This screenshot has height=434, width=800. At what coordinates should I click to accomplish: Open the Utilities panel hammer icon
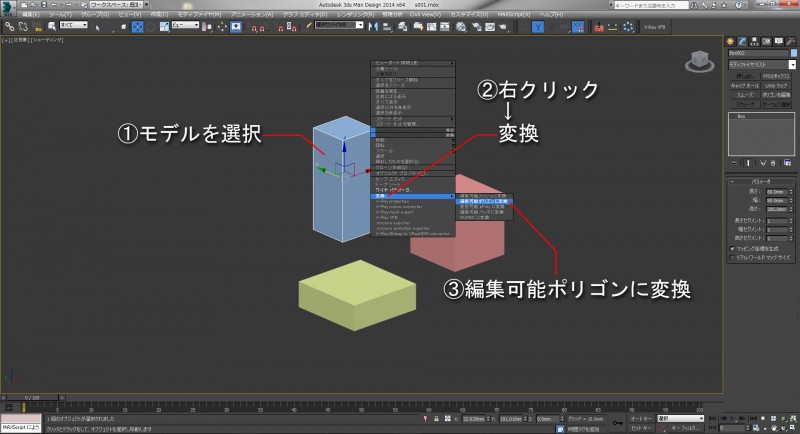point(789,42)
